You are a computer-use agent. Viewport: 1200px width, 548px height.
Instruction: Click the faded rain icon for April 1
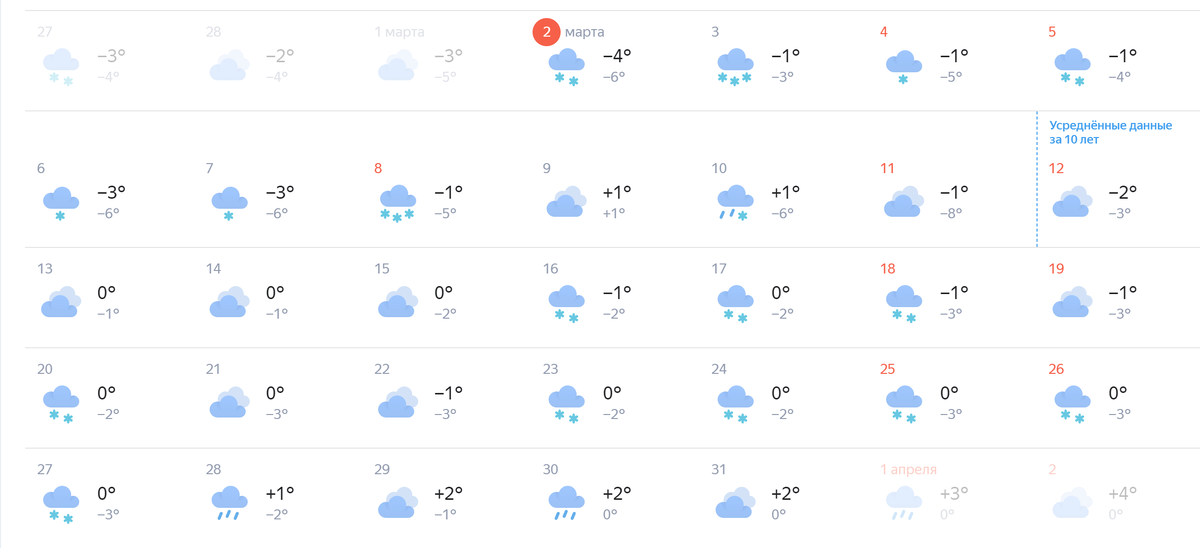903,503
